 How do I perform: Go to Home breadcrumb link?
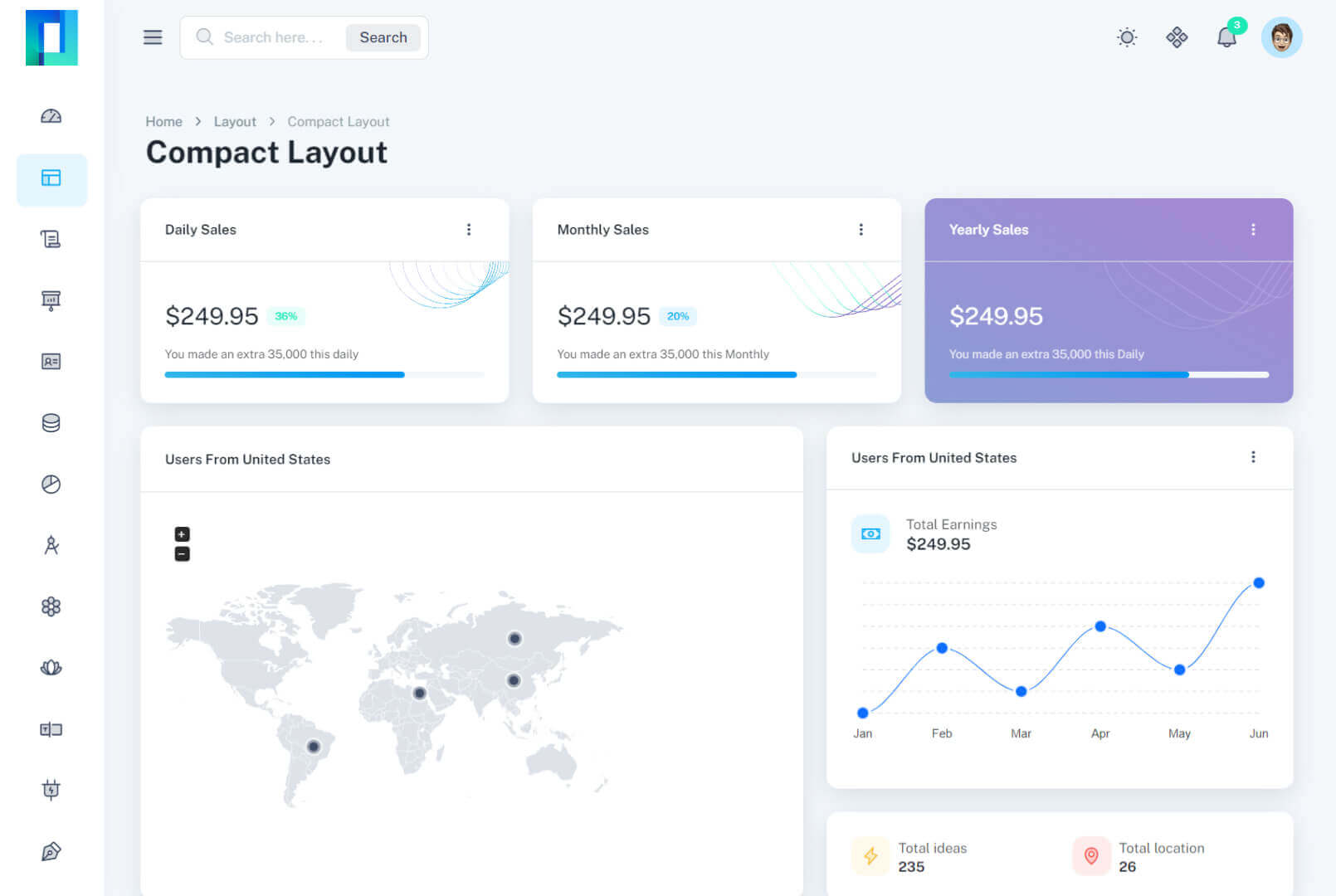[163, 122]
